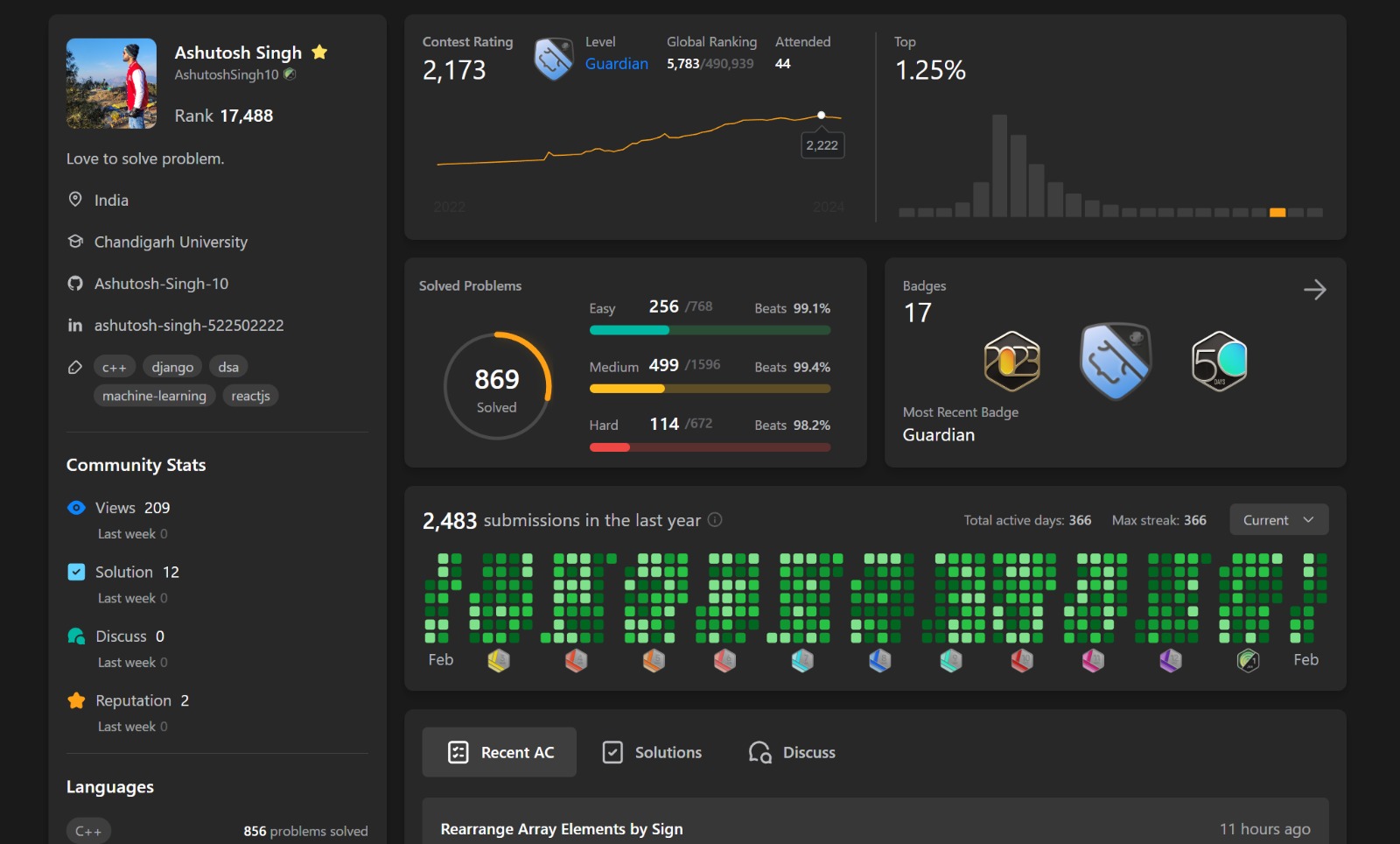This screenshot has width=1400, height=844.
Task: Click the yellow star next to Ashutosh Singh
Action: point(319,53)
